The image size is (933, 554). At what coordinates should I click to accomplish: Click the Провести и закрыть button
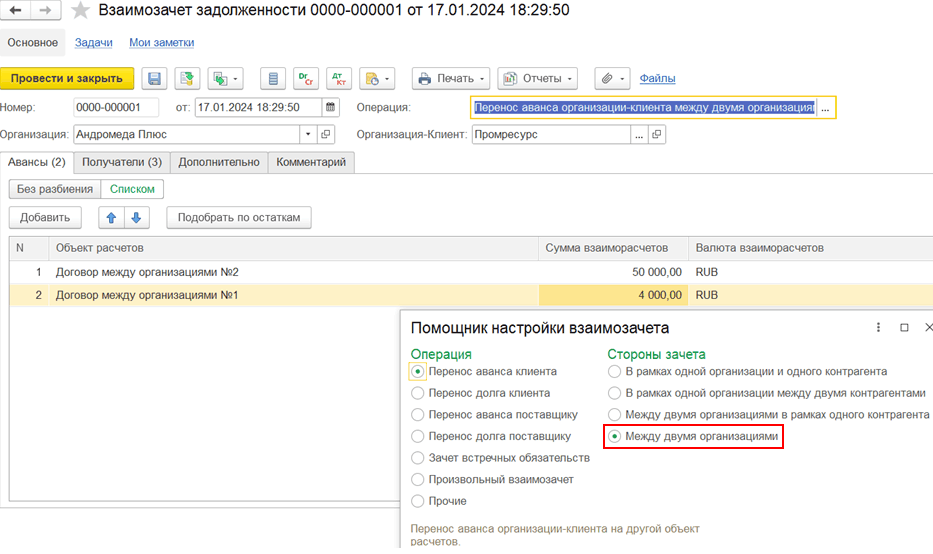click(67, 78)
